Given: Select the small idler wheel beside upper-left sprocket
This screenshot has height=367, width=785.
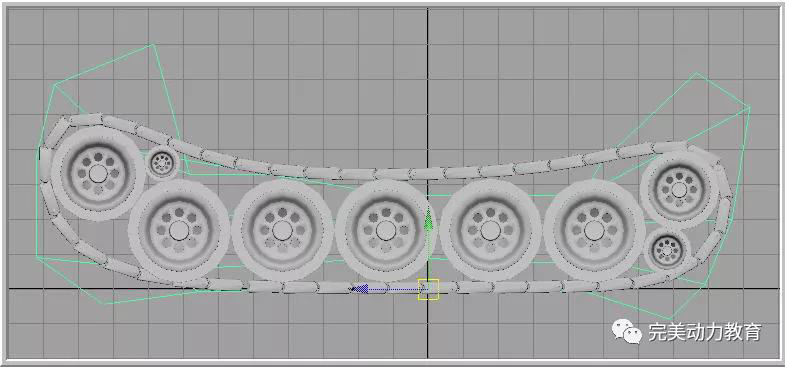Looking at the screenshot, I should tap(162, 162).
